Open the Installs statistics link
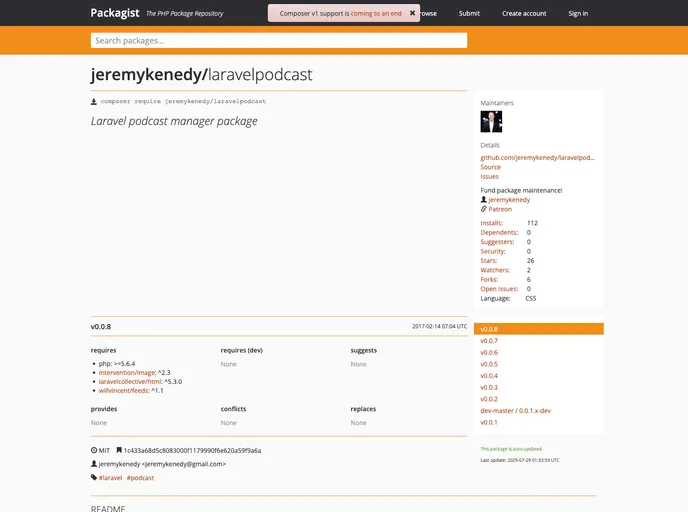Screen dimensions: 688x512 [x=491, y=223]
